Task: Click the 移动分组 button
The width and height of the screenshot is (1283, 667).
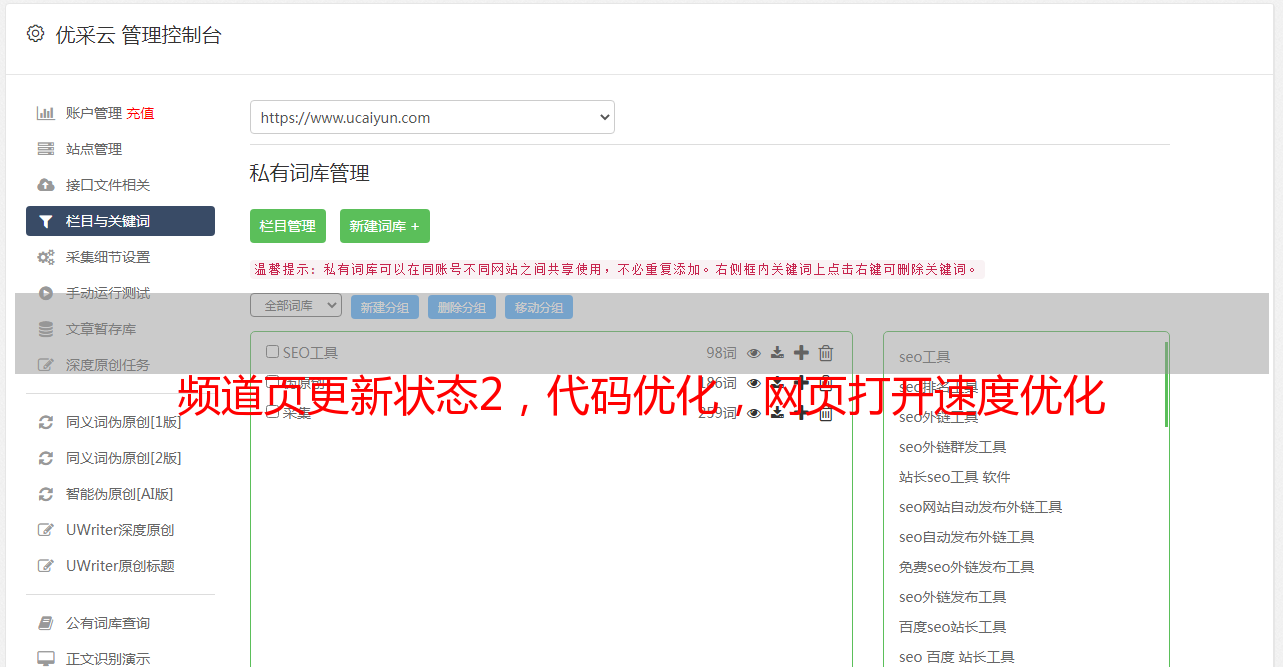Action: pyautogui.click(x=539, y=307)
